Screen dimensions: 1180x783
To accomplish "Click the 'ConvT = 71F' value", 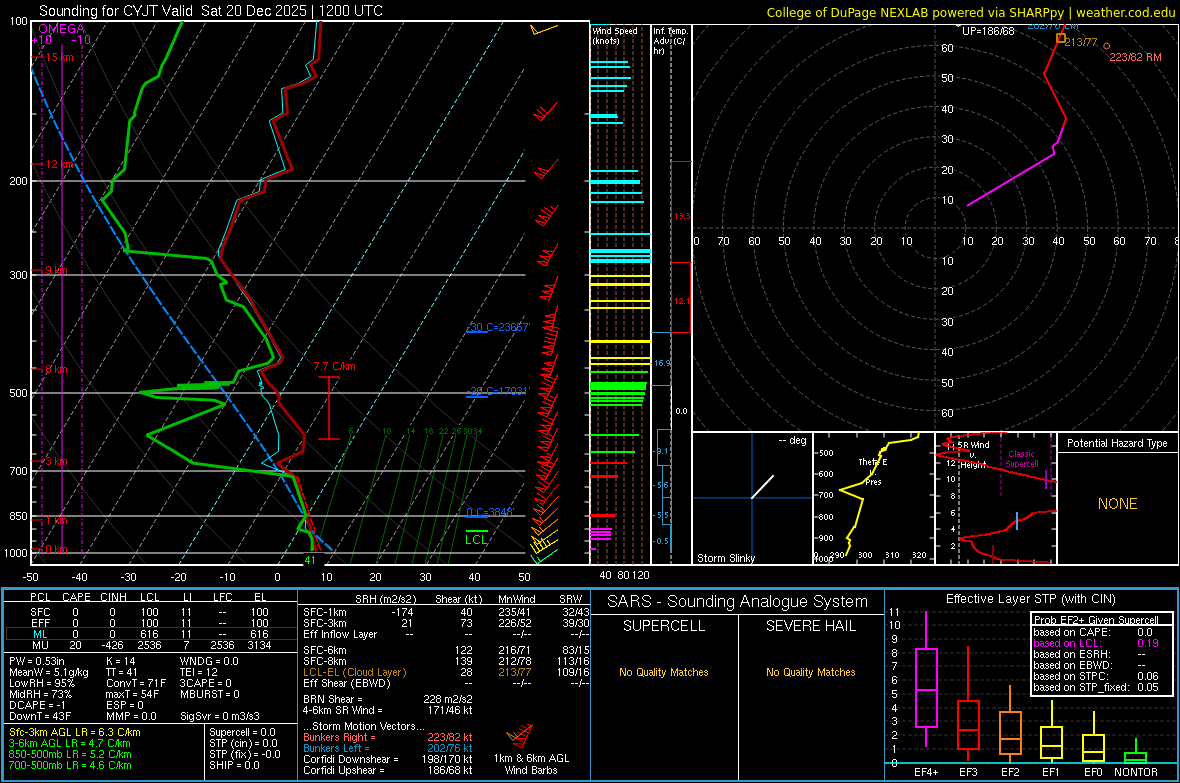I will [136, 684].
